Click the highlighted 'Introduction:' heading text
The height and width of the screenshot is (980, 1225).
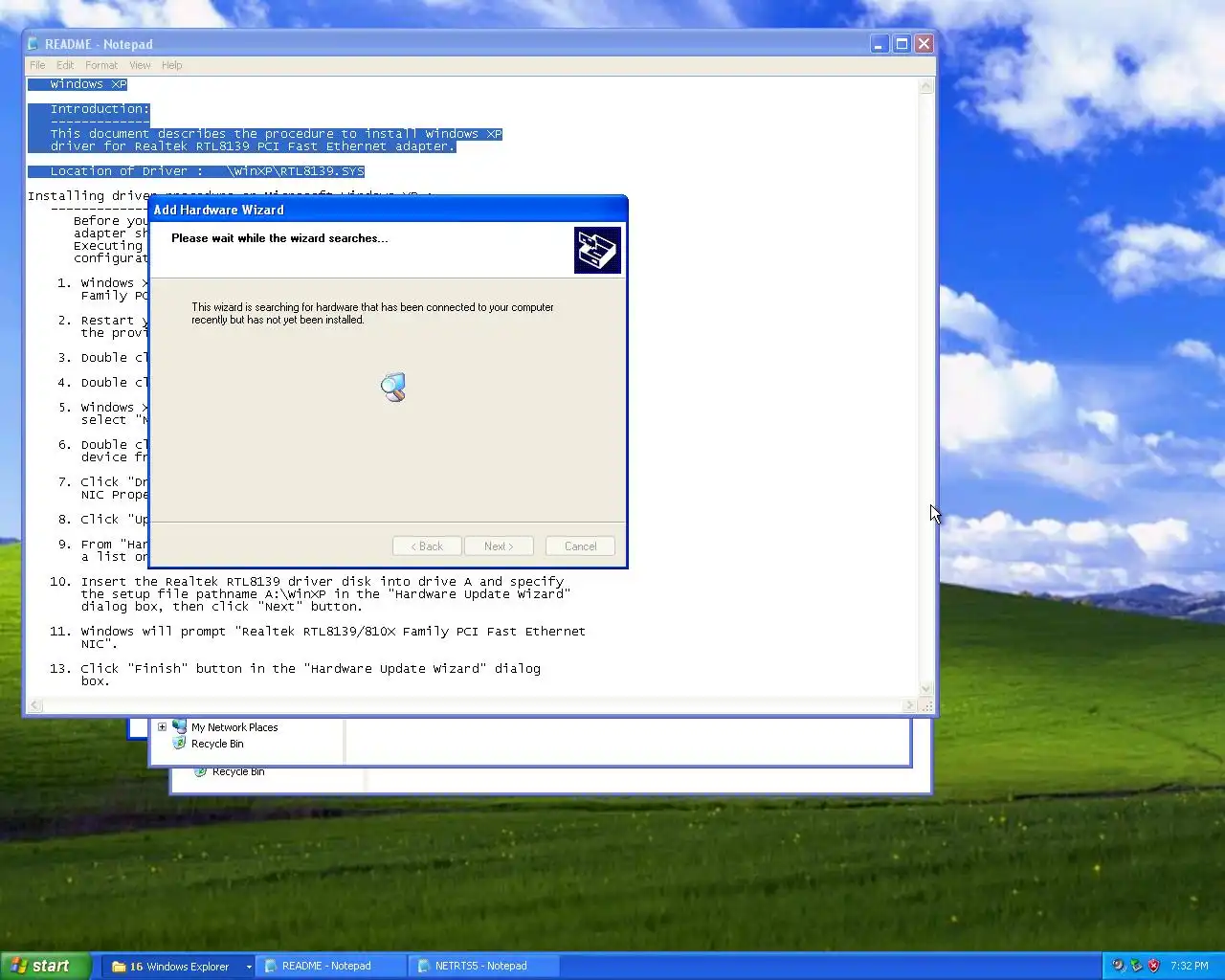coord(100,109)
